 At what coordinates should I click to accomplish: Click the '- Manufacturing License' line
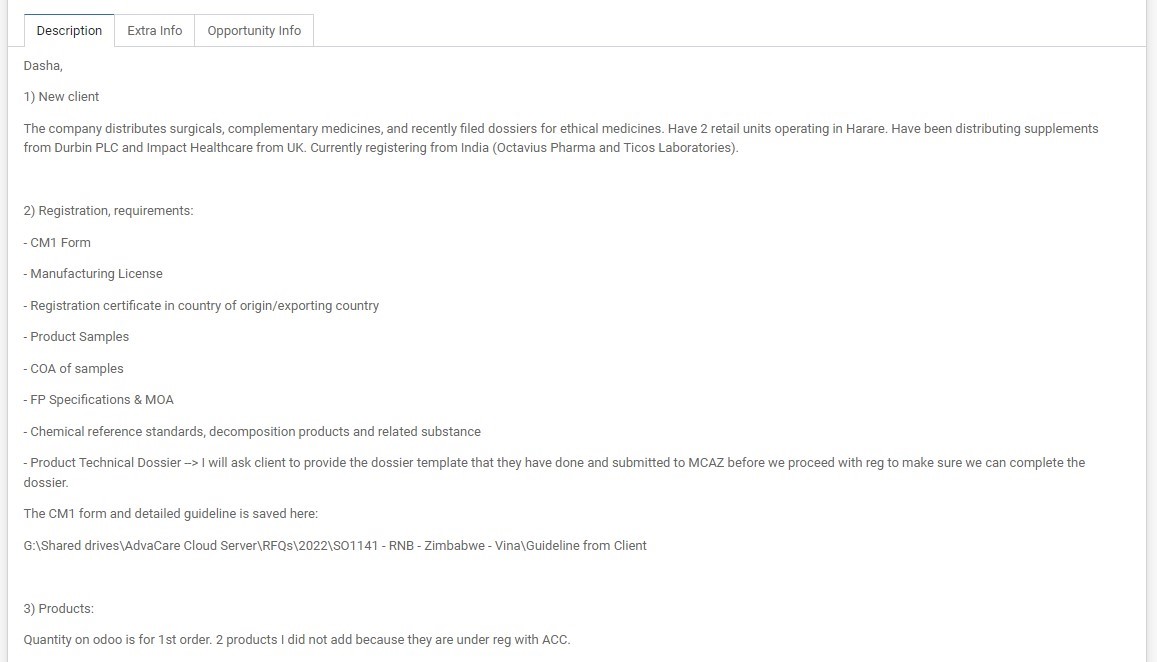pyautogui.click(x=93, y=274)
